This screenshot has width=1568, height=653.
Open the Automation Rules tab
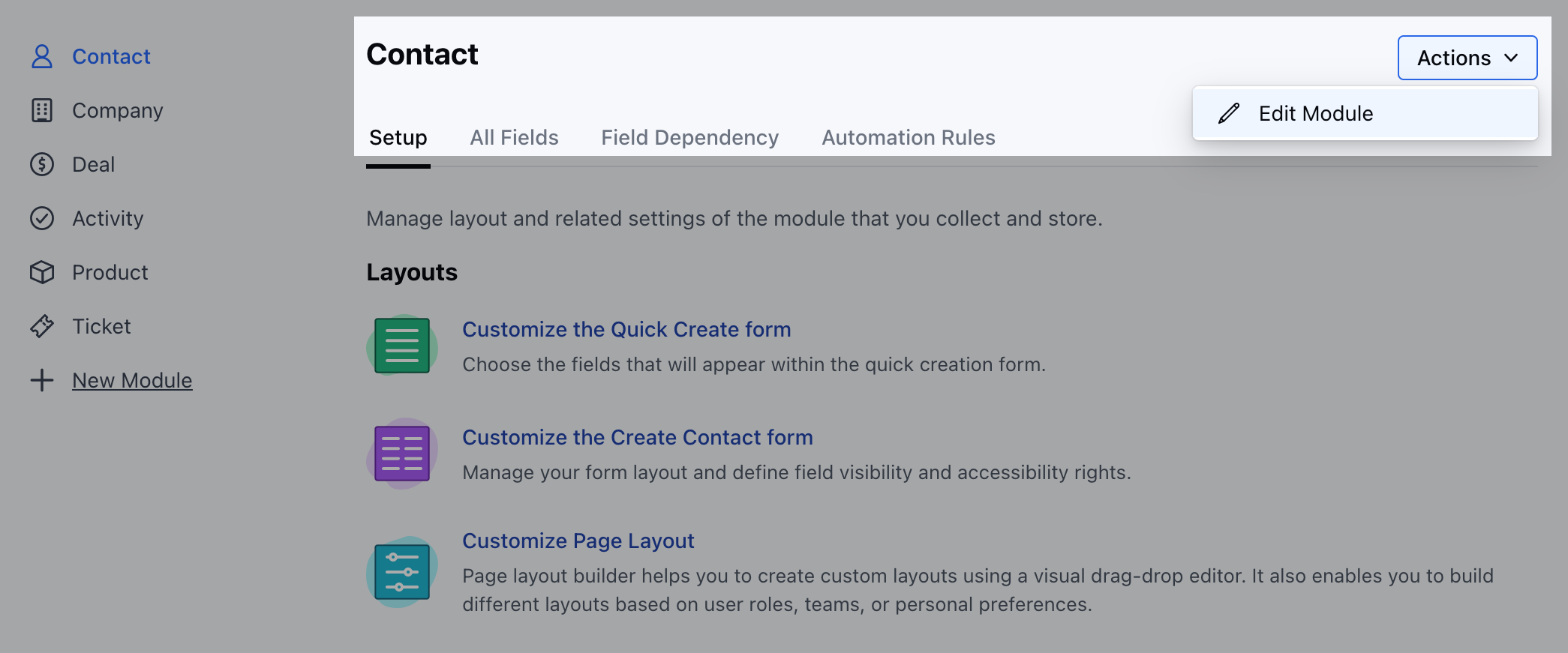909,138
